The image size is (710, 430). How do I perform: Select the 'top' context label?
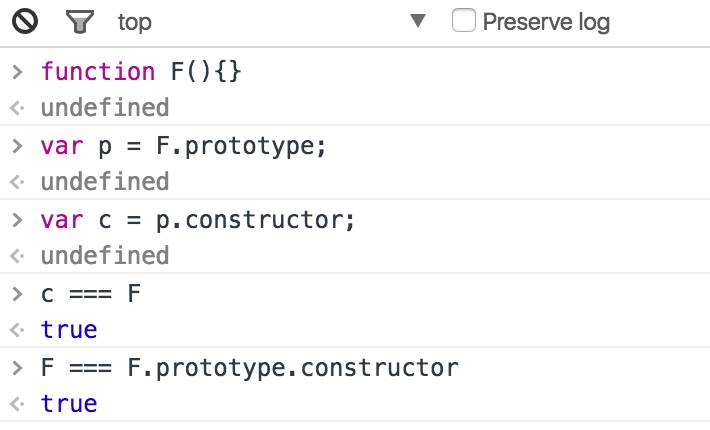point(134,22)
